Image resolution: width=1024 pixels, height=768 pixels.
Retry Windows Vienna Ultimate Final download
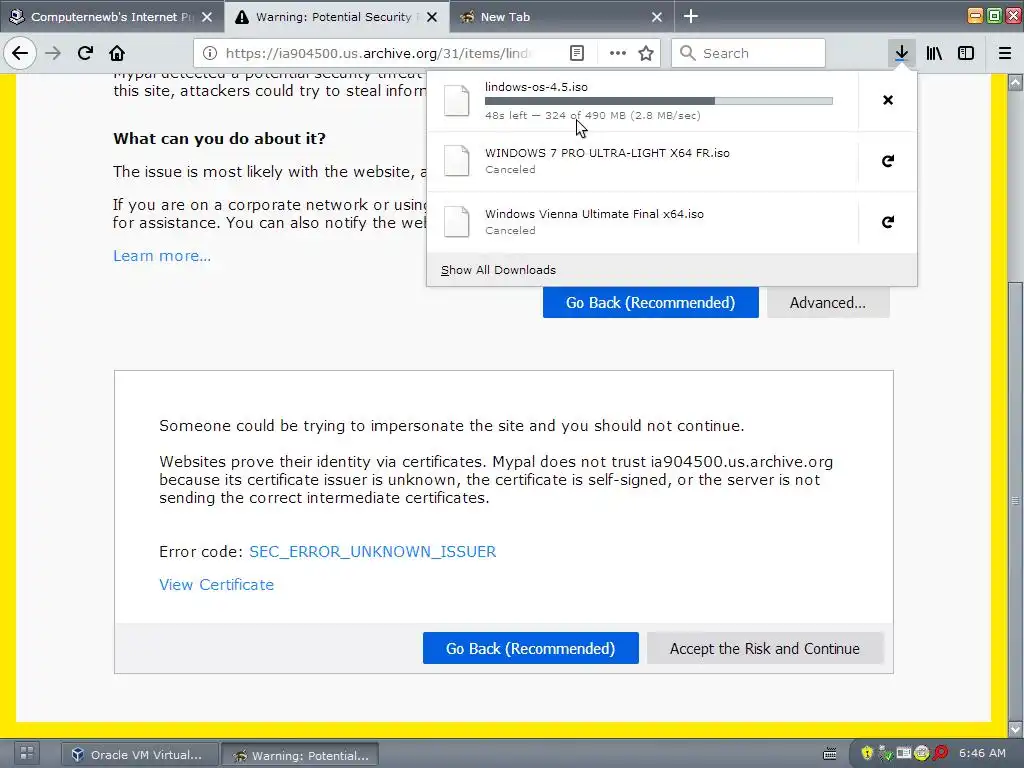coord(888,222)
